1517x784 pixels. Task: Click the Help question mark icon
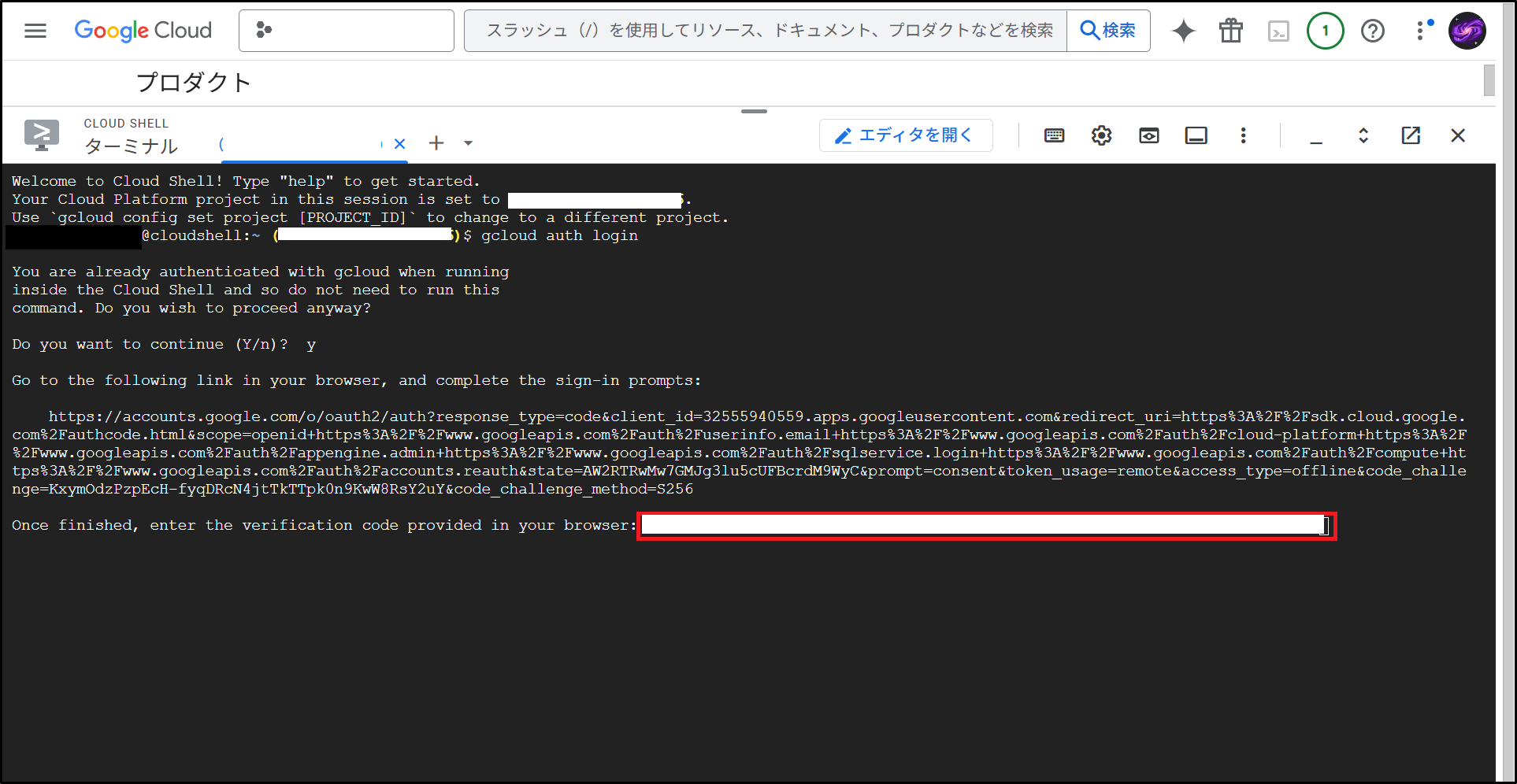(x=1373, y=31)
